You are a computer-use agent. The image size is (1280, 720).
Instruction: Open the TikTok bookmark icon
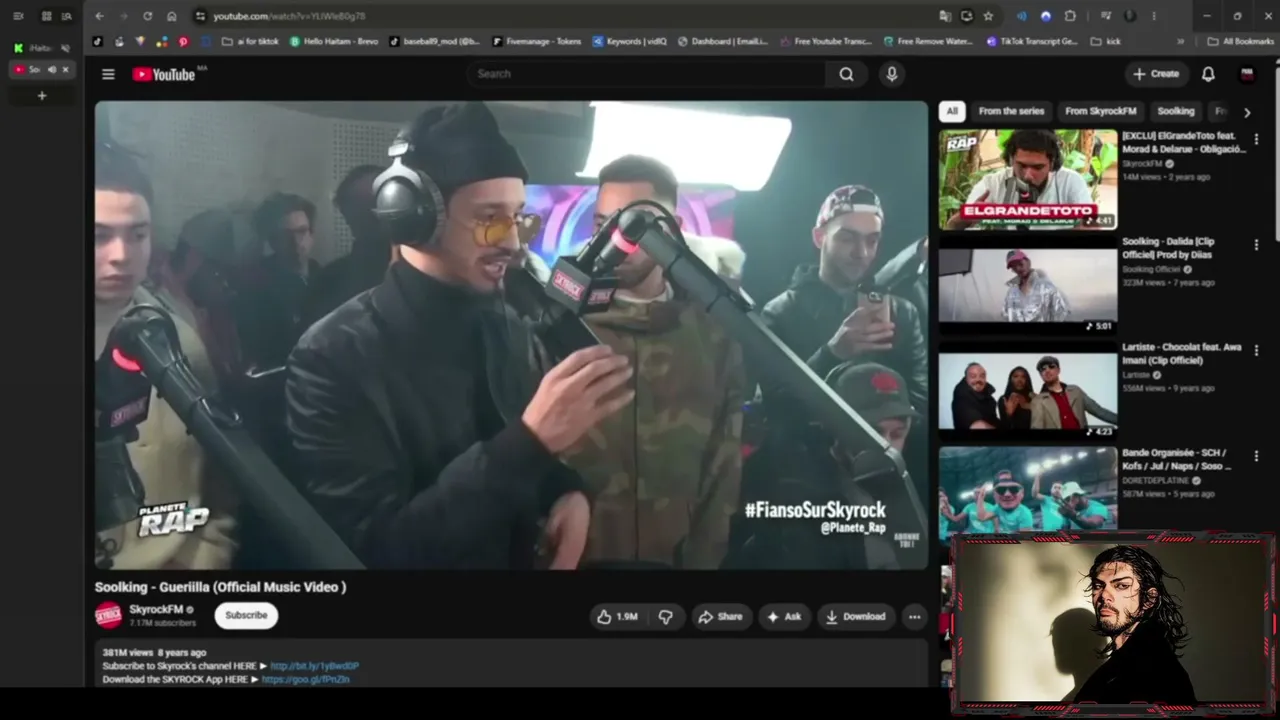pyautogui.click(x=97, y=42)
